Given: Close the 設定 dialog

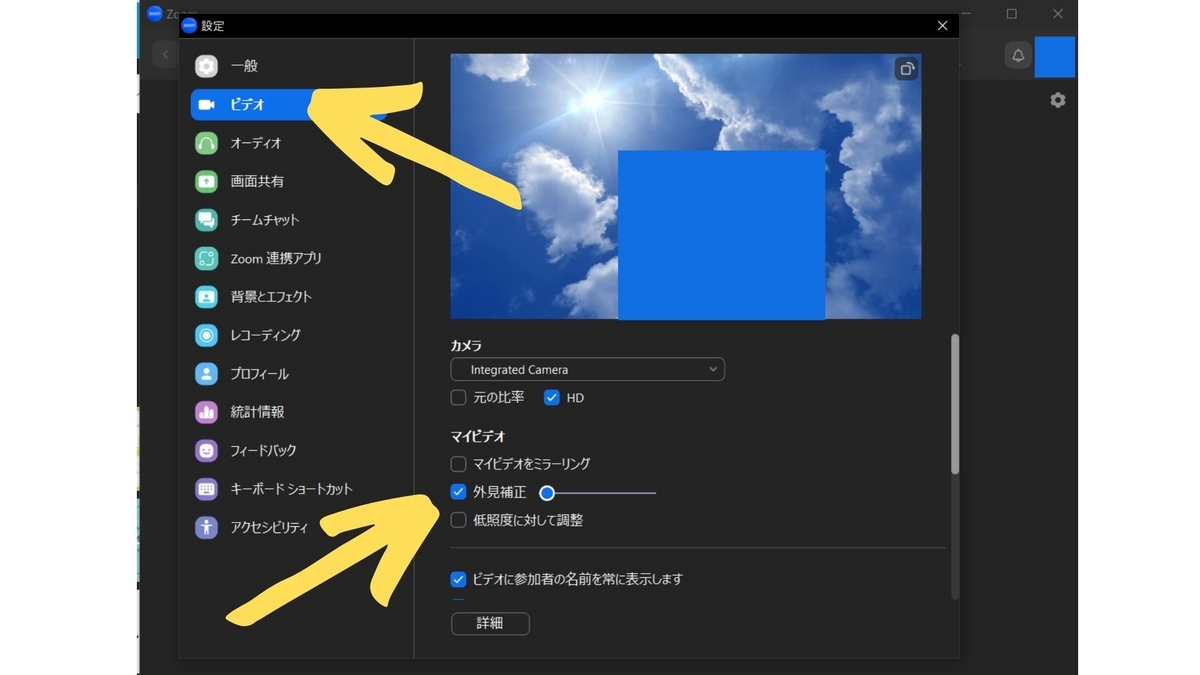Looking at the screenshot, I should pyautogui.click(x=942, y=26).
